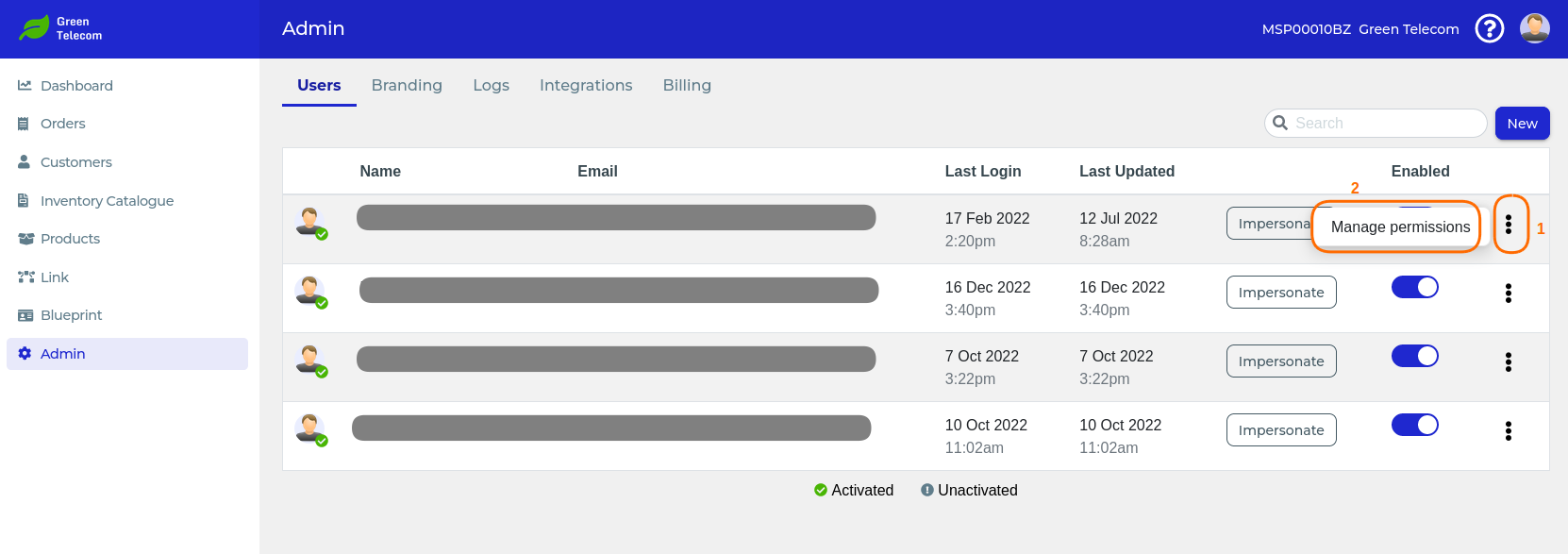Select Manage permissions menu entry

point(1400,227)
